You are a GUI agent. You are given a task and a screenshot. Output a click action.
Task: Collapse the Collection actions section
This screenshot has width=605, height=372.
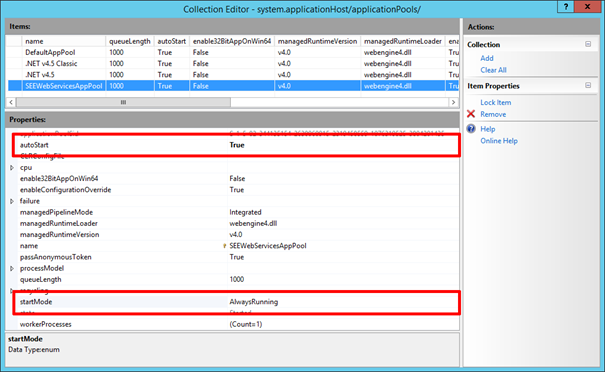click(x=588, y=44)
